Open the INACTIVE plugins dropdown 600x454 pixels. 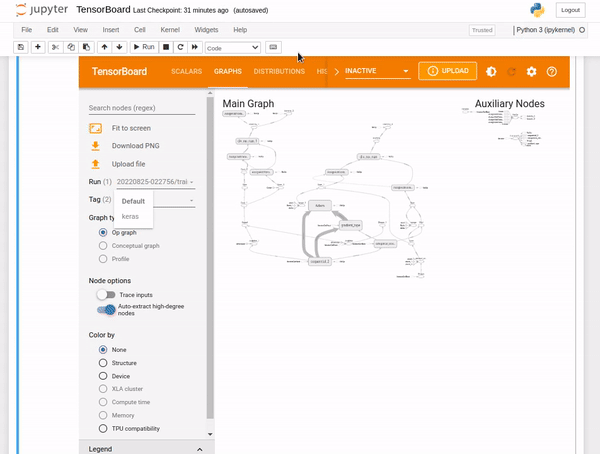(x=378, y=71)
